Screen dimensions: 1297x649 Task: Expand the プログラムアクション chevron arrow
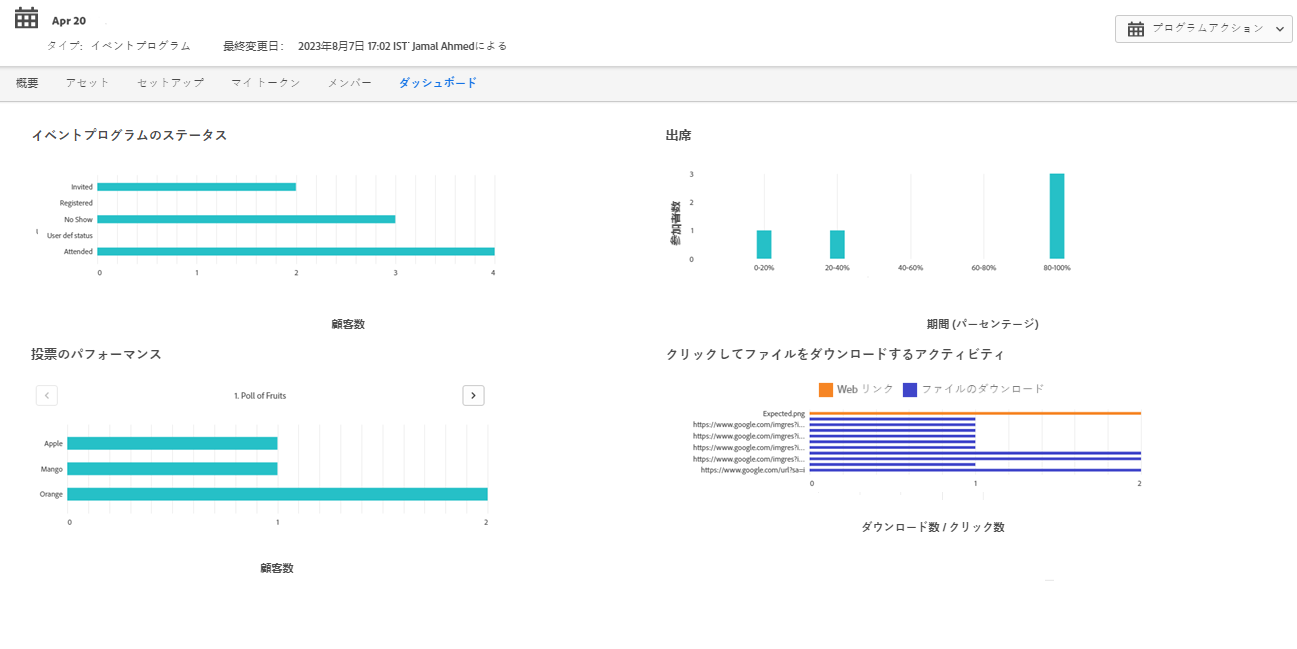click(x=1279, y=30)
